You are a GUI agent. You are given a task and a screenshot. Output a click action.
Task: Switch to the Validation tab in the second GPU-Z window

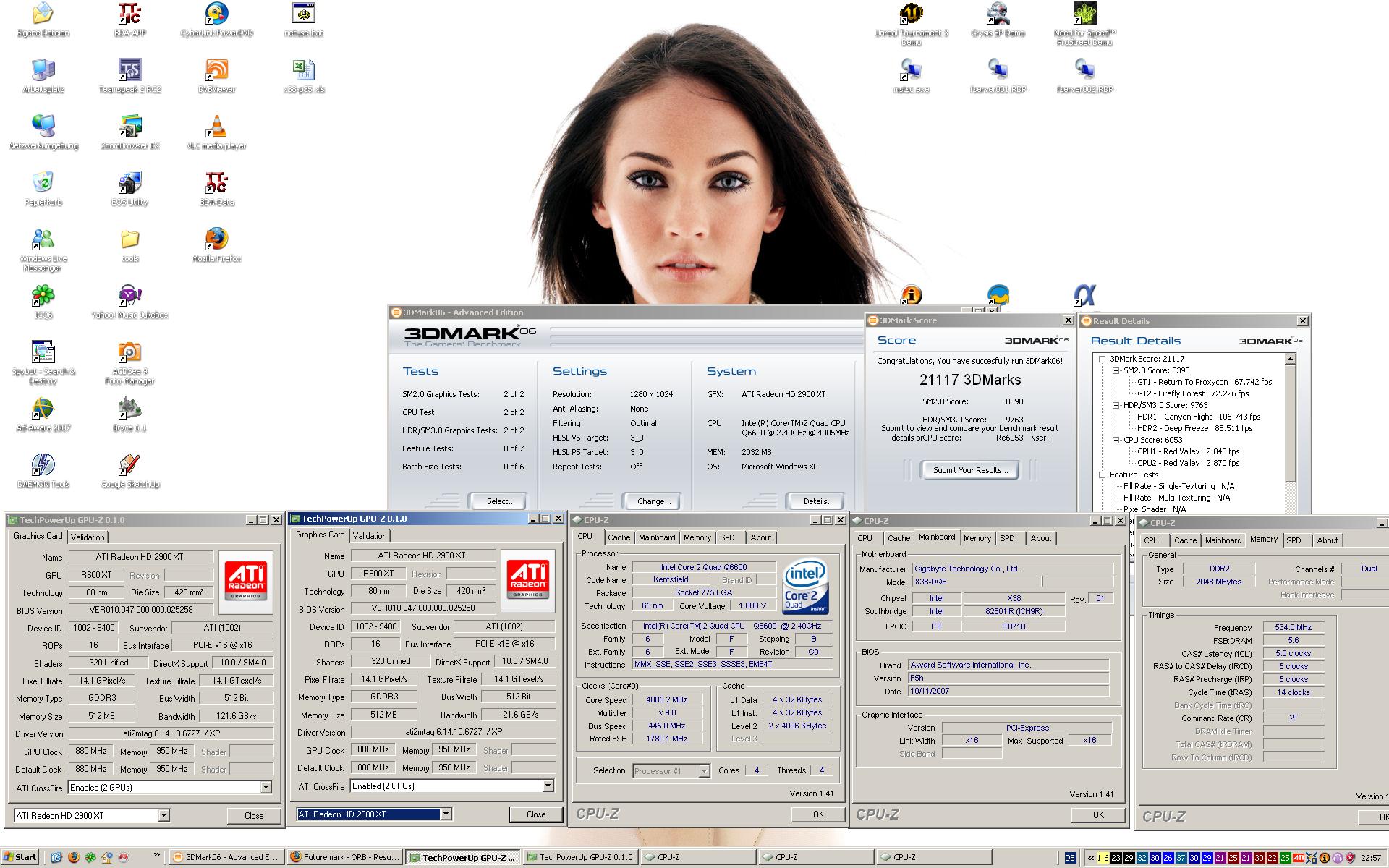coord(370,535)
